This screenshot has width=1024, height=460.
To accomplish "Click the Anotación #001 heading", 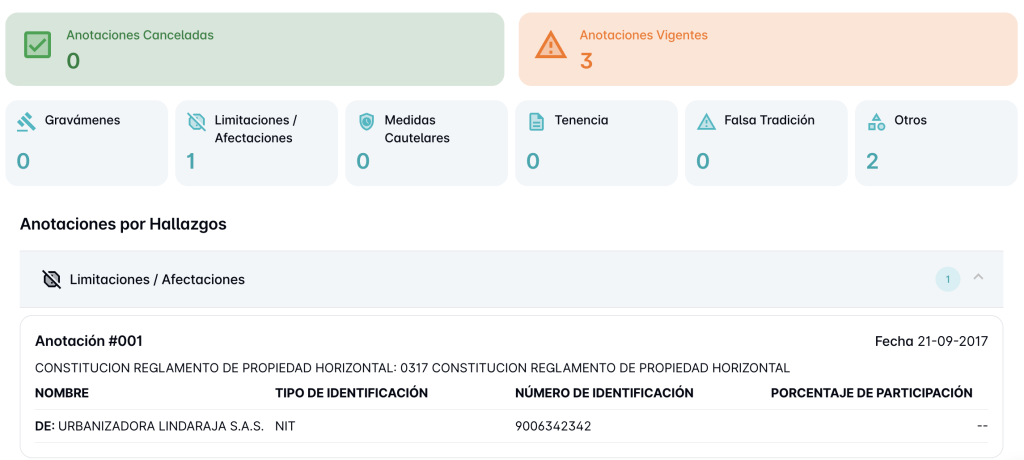I will click(x=89, y=341).
